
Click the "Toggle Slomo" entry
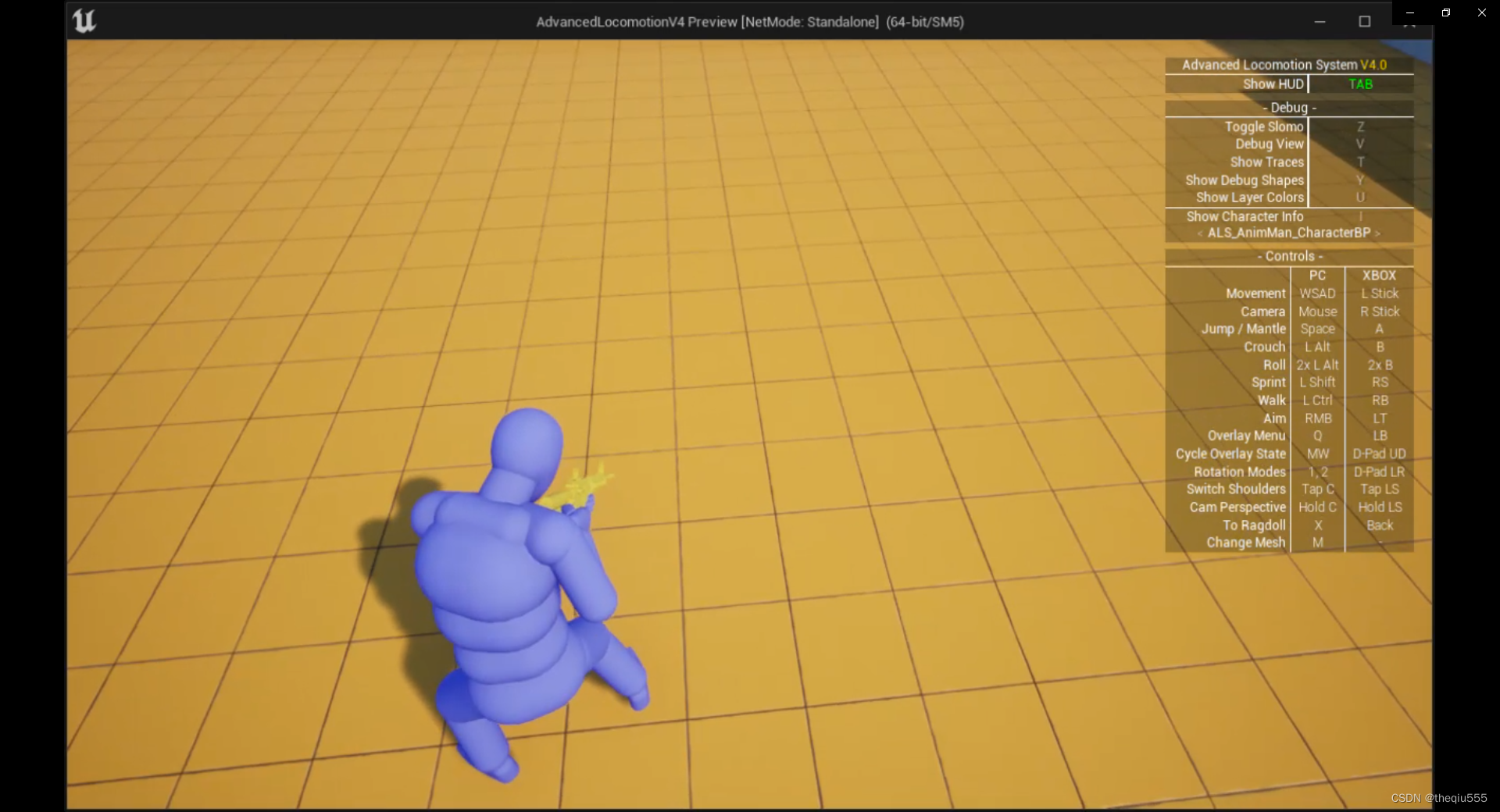[1264, 126]
